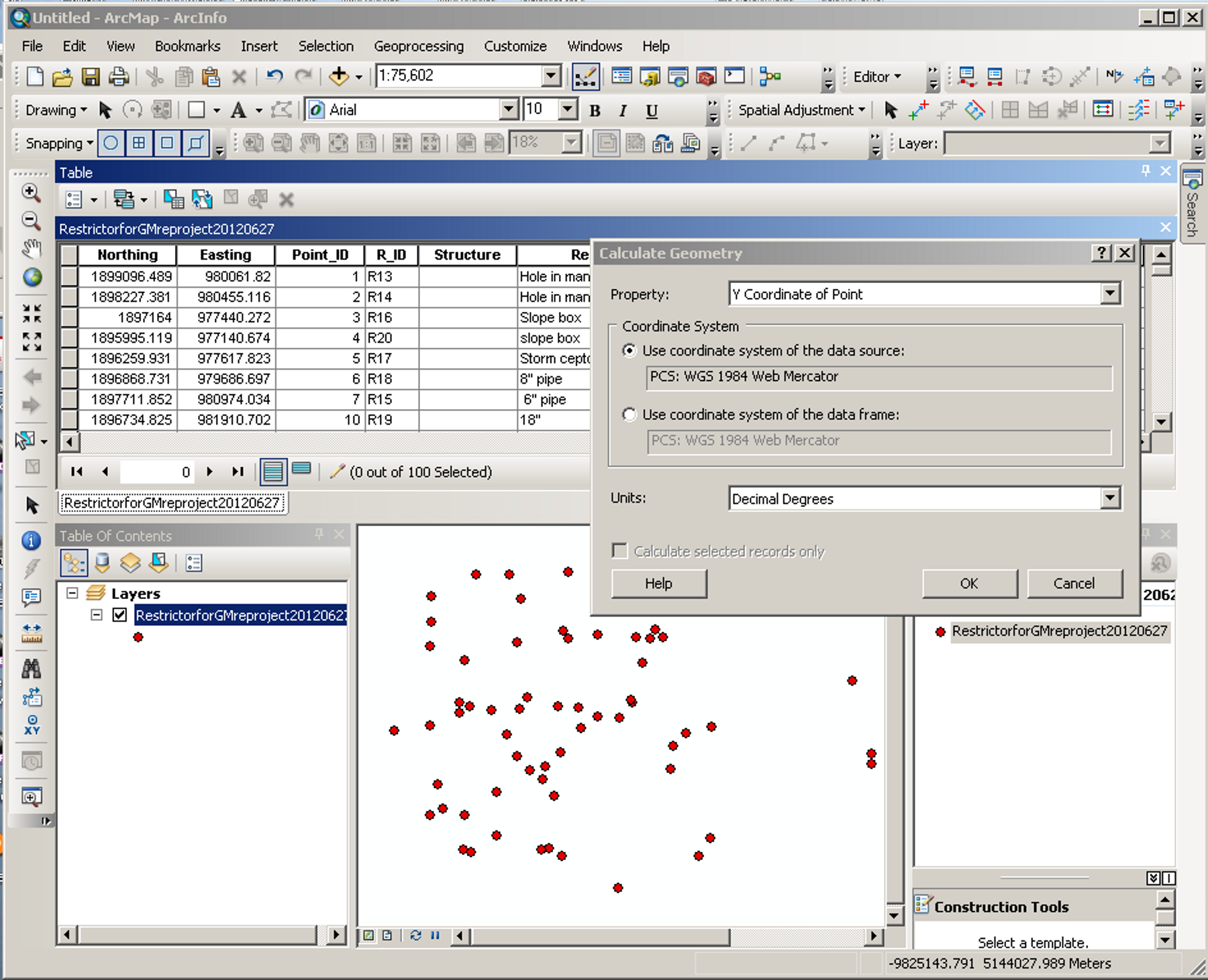Toggle Vertex Snapping square button
The image size is (1208, 980).
click(168, 143)
